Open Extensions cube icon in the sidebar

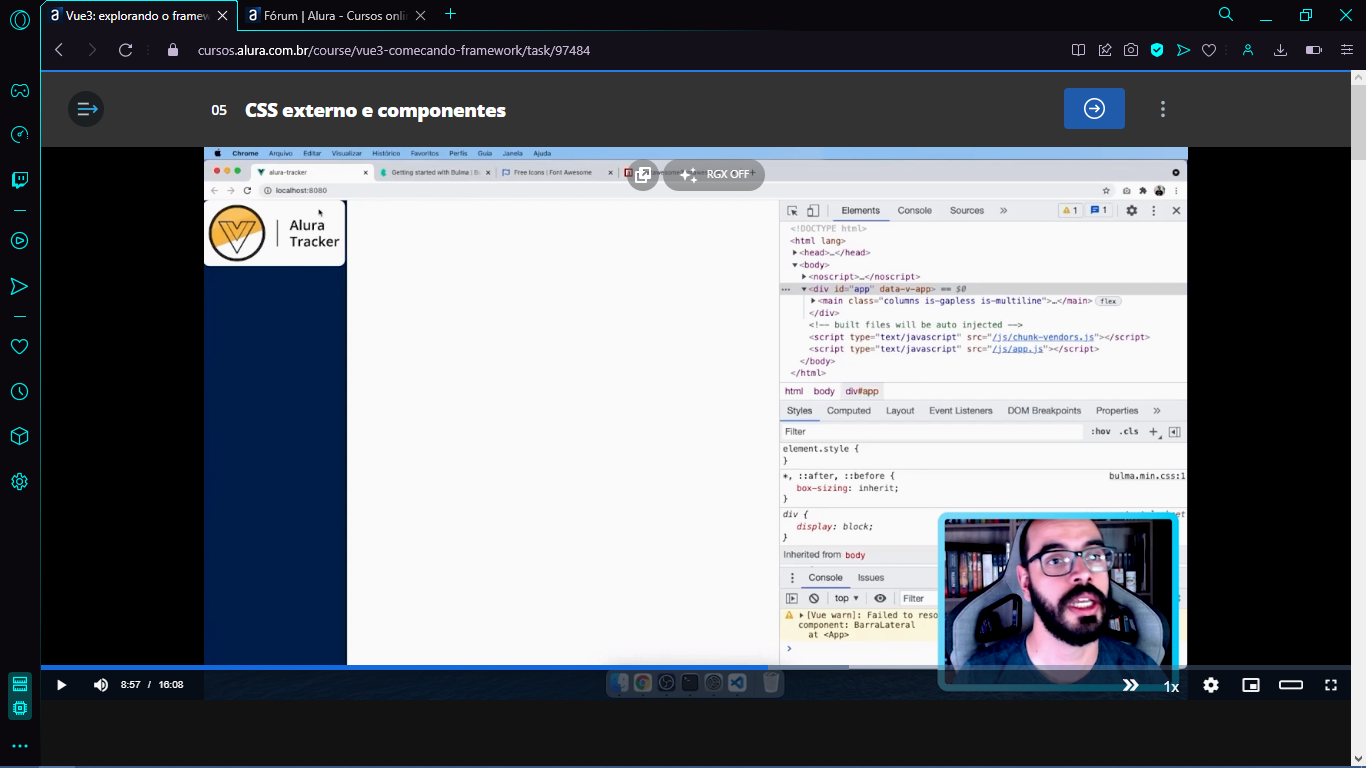pos(19,437)
